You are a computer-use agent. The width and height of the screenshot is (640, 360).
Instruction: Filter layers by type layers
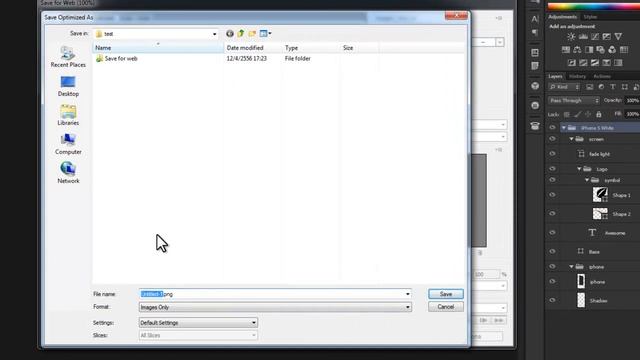pos(613,87)
